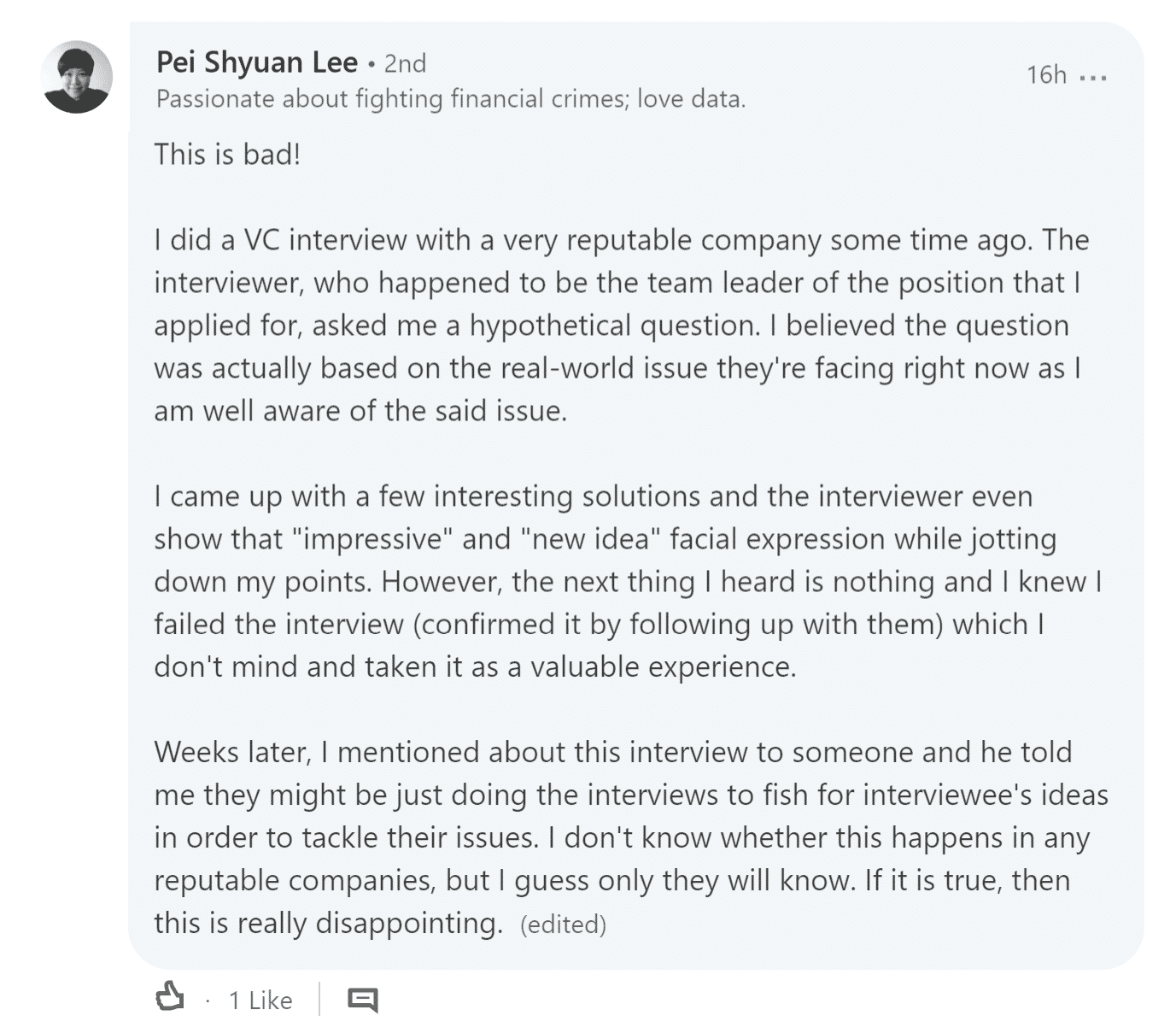This screenshot has width=1176, height=1033.
Task: Click the line mentioning "impressive" and "new idea"
Action: coord(606,539)
